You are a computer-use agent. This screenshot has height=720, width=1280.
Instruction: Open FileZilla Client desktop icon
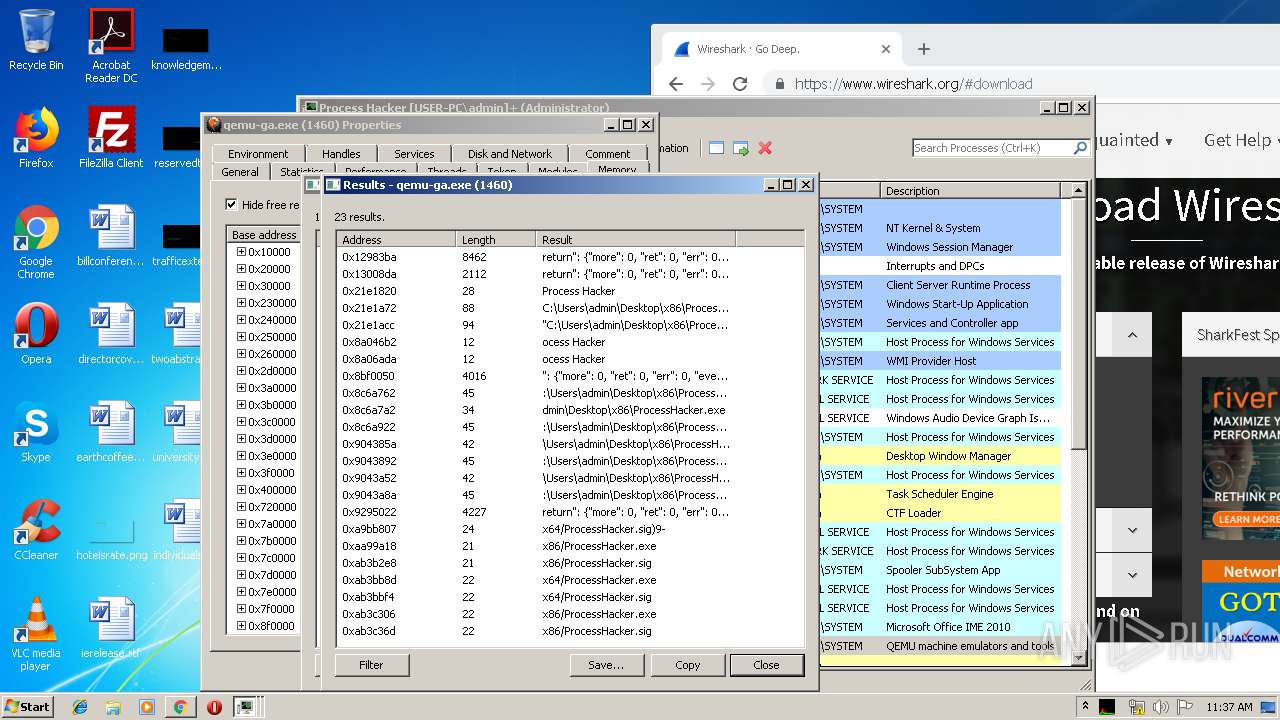[x=111, y=138]
